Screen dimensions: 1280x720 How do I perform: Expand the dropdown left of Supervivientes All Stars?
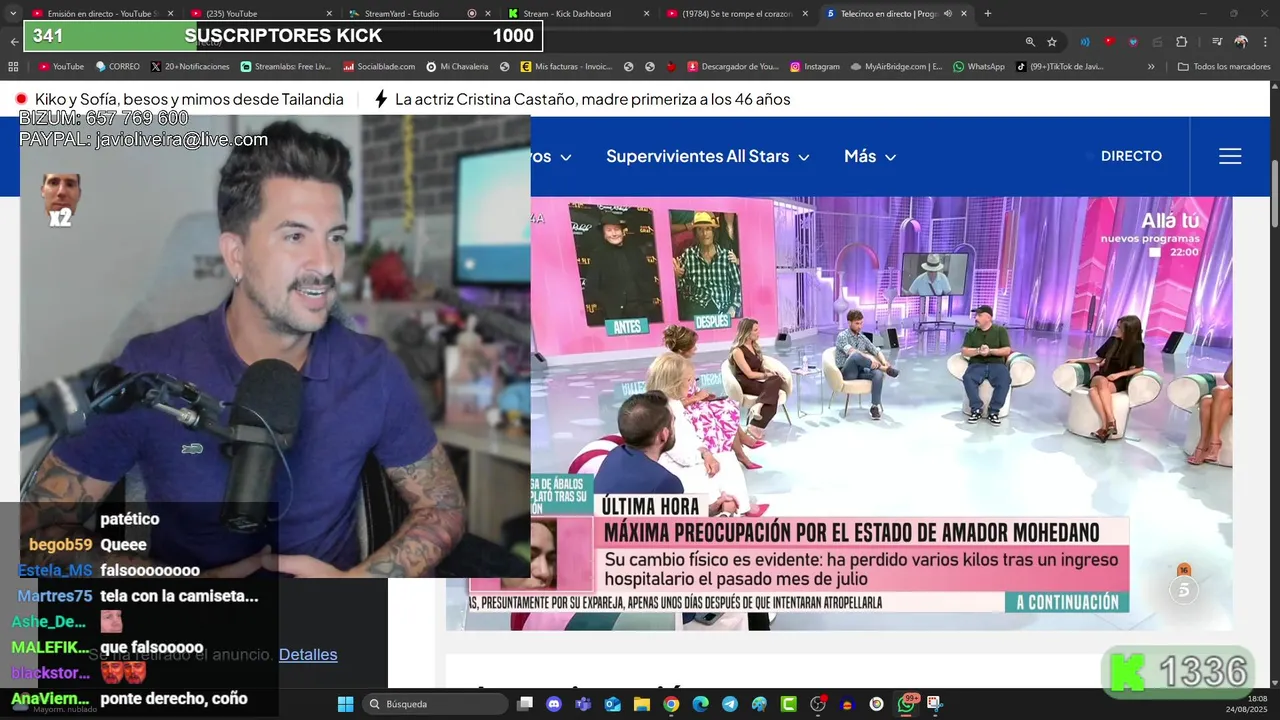point(565,157)
